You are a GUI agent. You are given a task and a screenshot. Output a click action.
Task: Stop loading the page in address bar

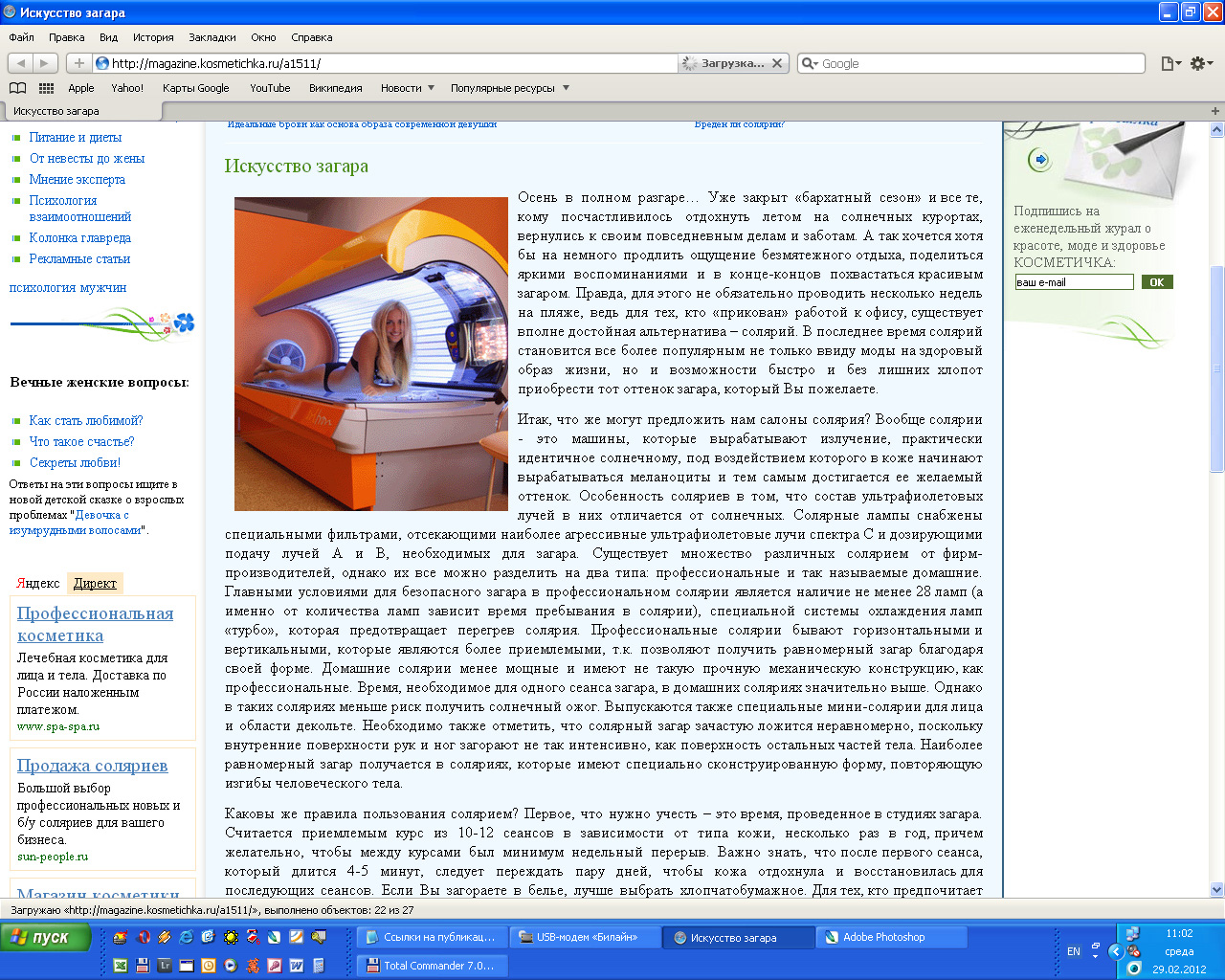point(777,63)
